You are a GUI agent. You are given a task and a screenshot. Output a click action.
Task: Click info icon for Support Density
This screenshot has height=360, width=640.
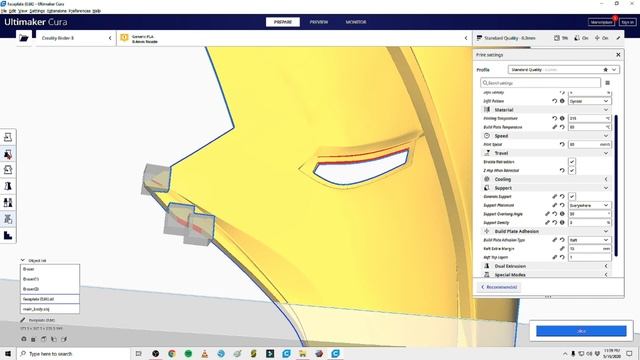point(562,222)
